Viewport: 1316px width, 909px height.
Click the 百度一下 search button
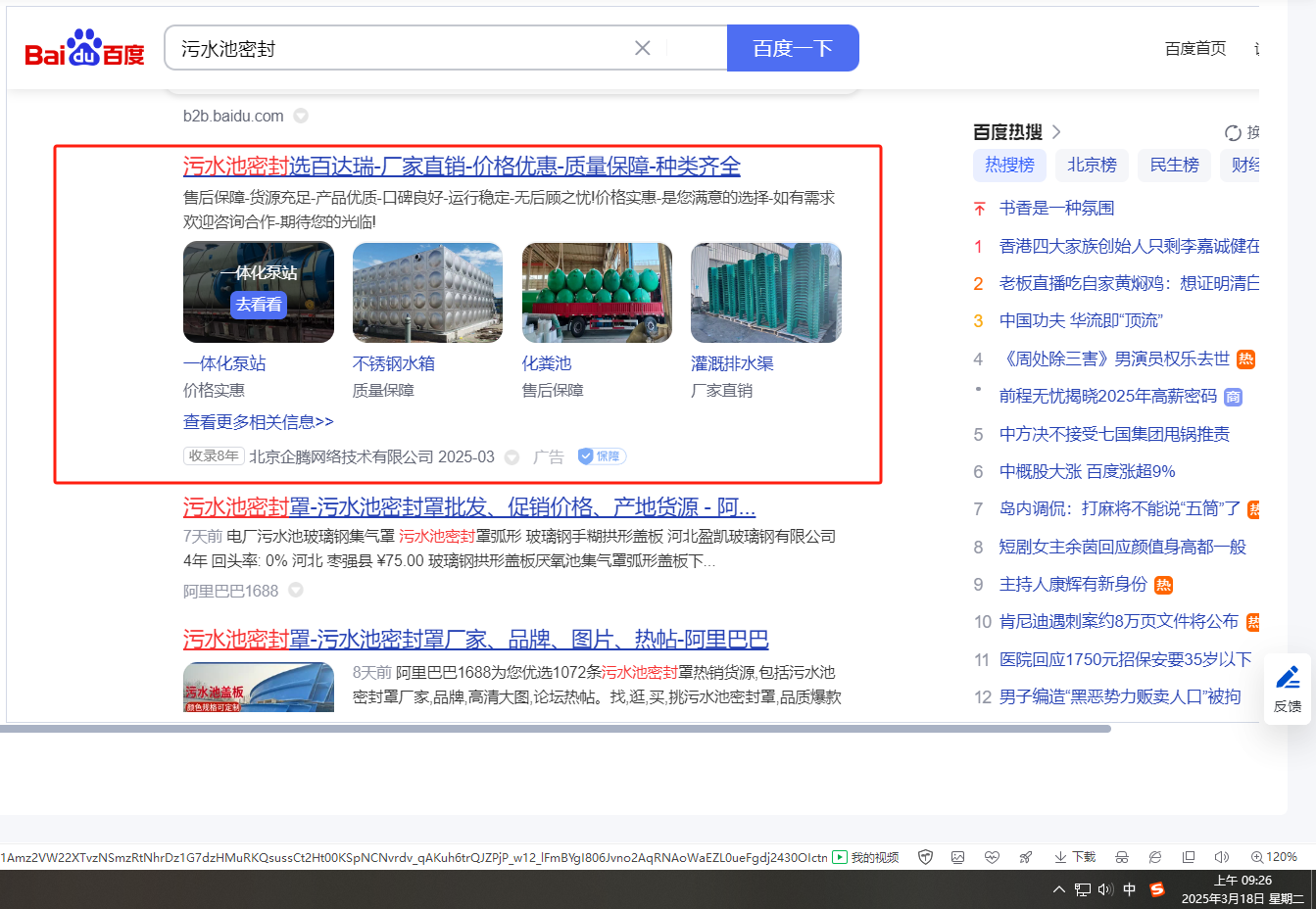coord(793,48)
